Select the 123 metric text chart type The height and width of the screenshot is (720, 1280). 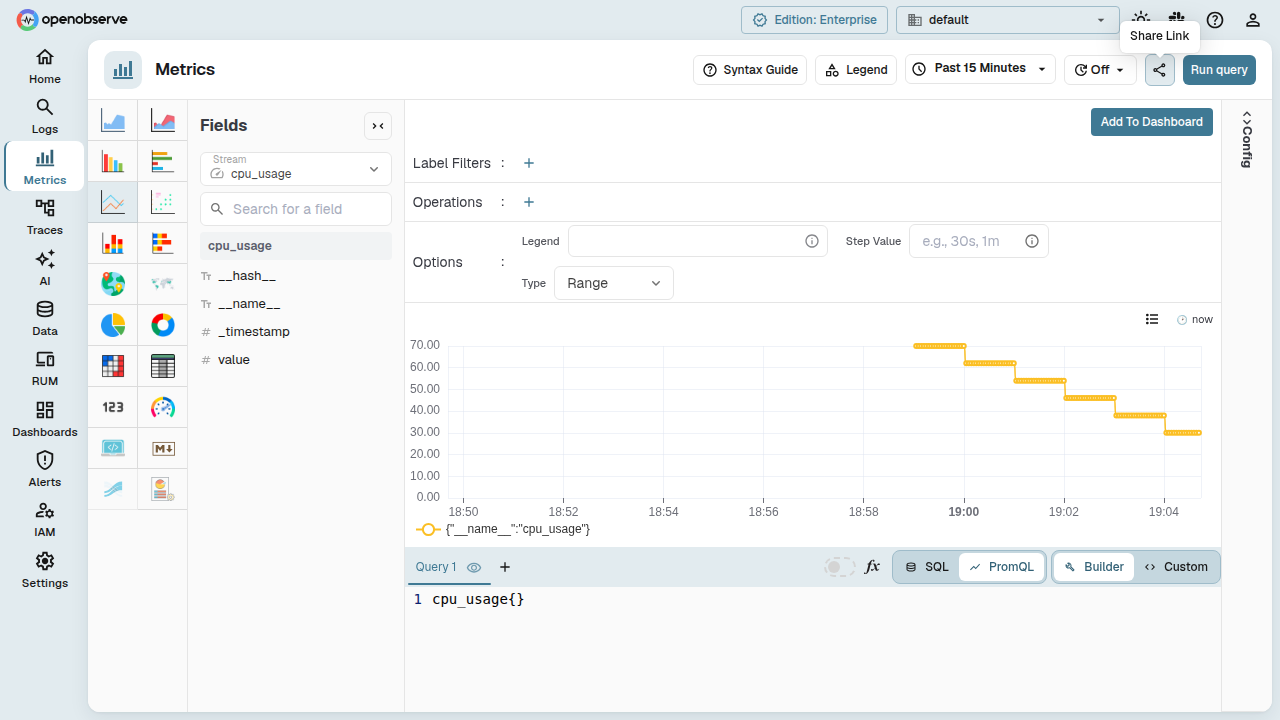(x=113, y=407)
